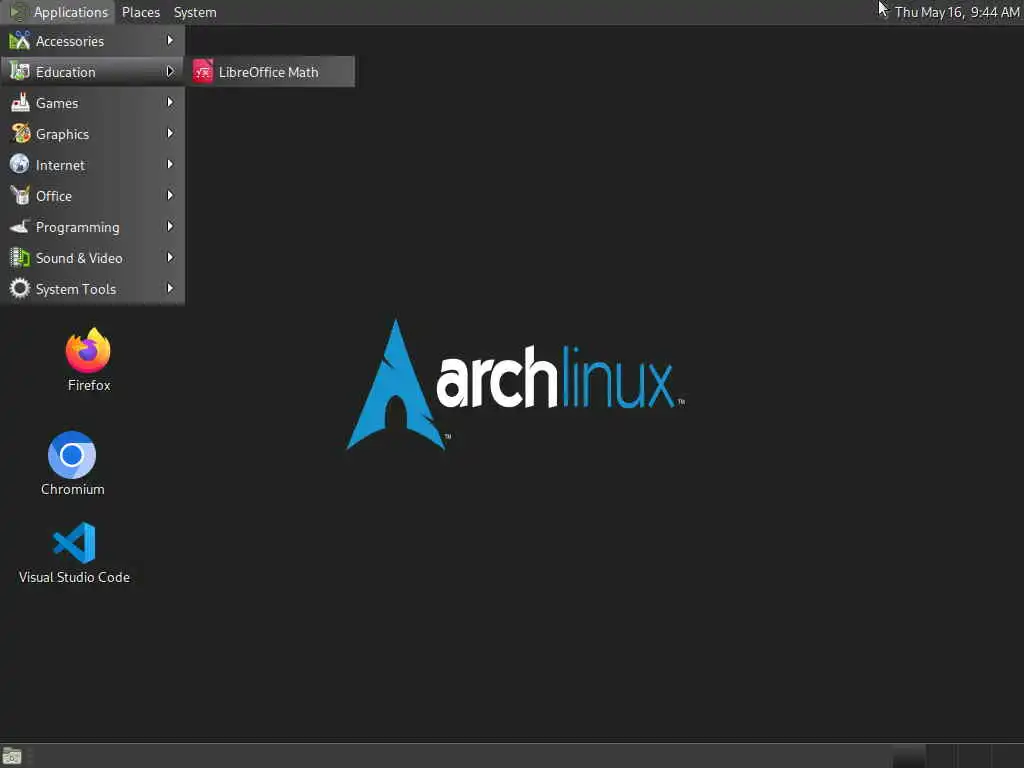Expand the Accessories submenu arrow
Screen dimensions: 1024x768
pyautogui.click(x=170, y=40)
